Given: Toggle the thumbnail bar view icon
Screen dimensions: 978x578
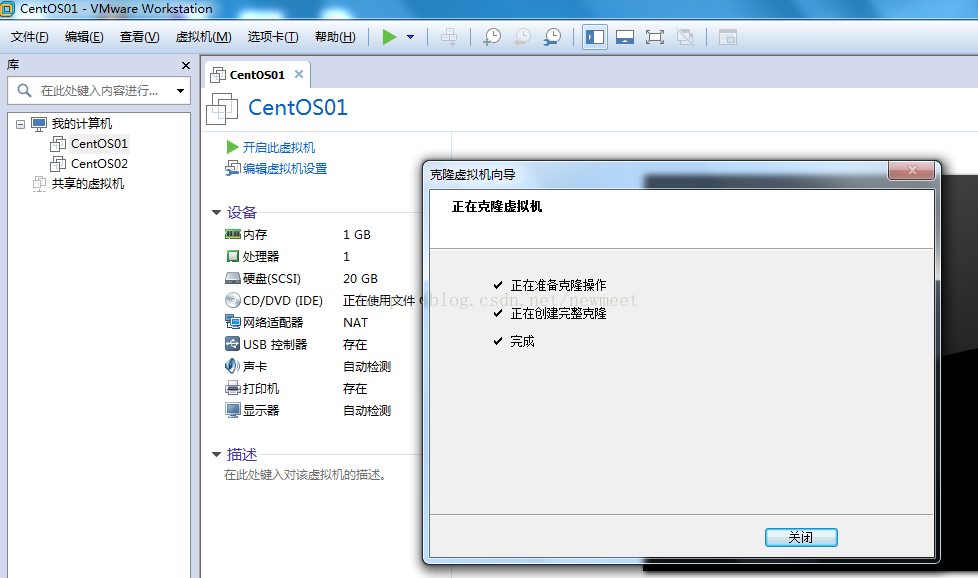Looking at the screenshot, I should (x=625, y=37).
